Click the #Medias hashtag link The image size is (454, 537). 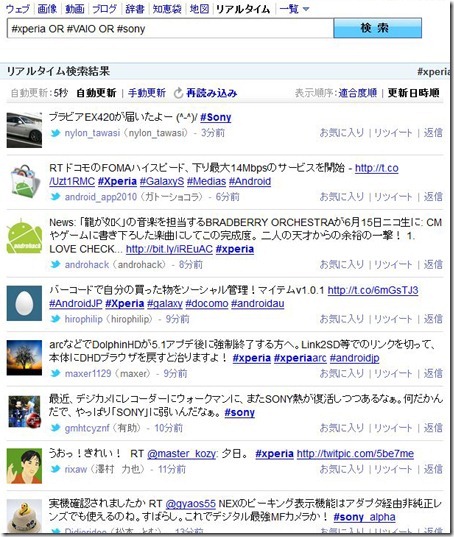point(206,182)
